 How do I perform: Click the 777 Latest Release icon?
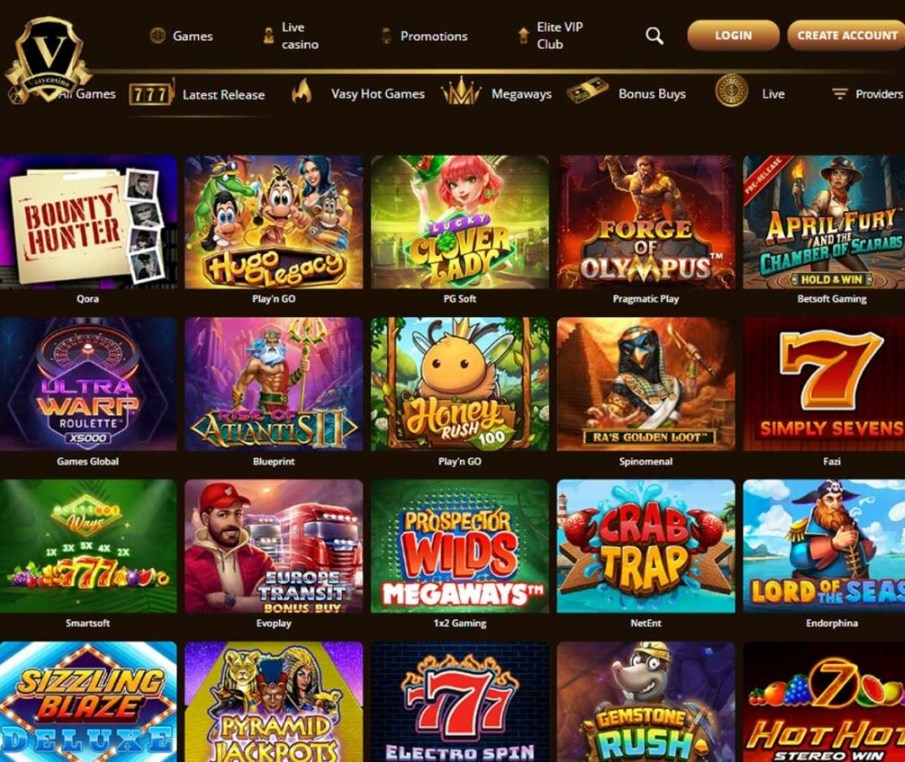[x=151, y=94]
